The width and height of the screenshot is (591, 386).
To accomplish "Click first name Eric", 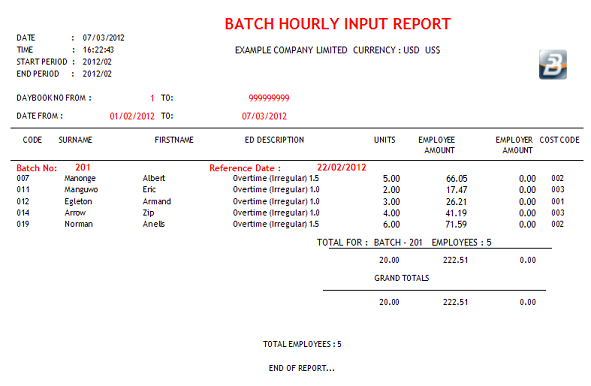I will [x=149, y=189].
